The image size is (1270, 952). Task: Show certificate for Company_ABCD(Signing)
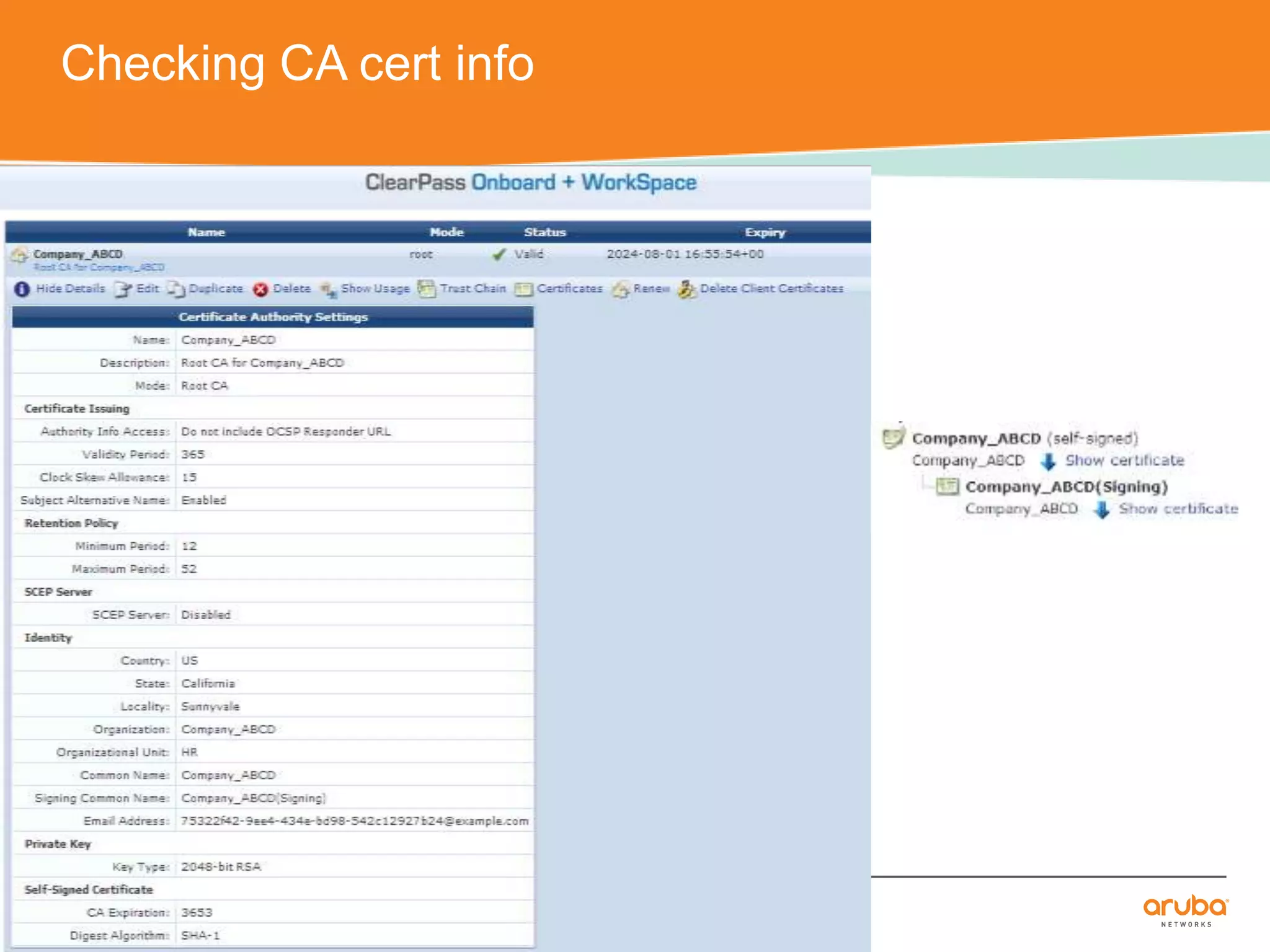(x=1179, y=509)
